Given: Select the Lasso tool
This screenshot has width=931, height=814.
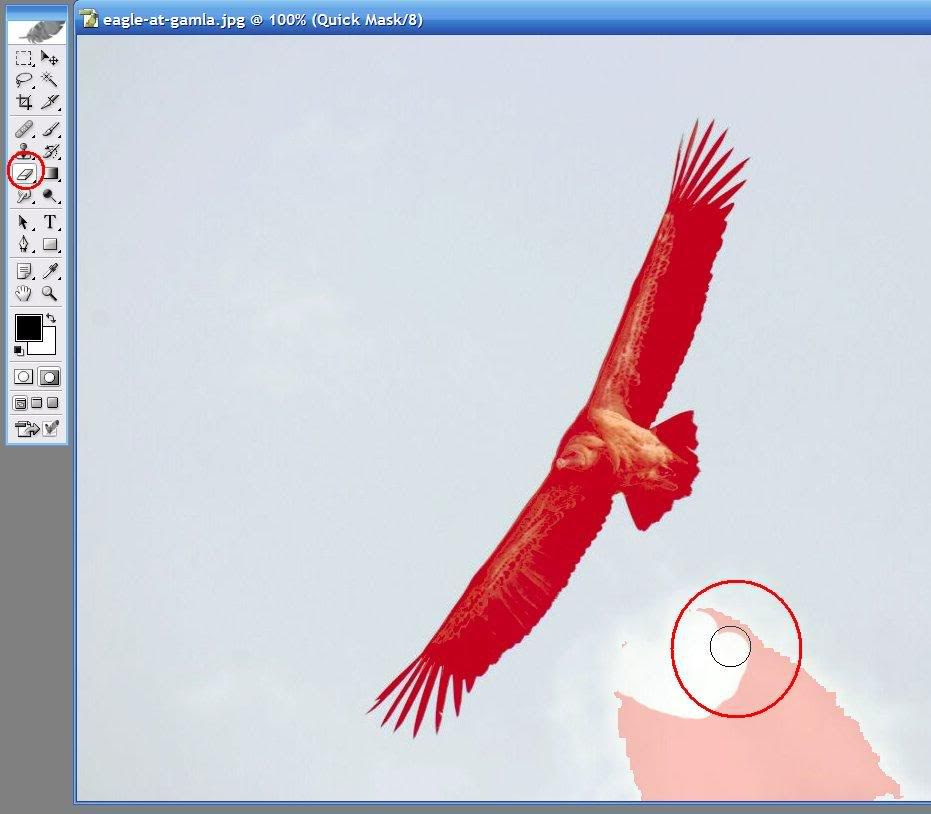Looking at the screenshot, I should tap(24, 80).
